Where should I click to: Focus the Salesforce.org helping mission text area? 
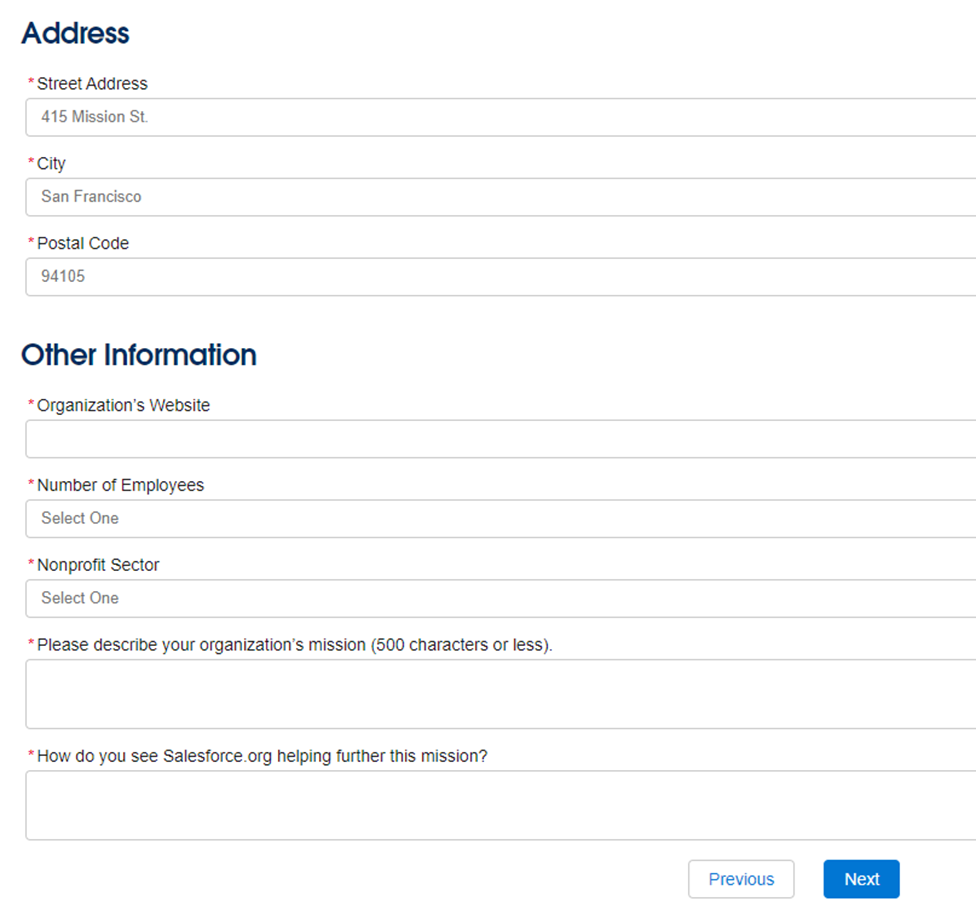pos(500,805)
